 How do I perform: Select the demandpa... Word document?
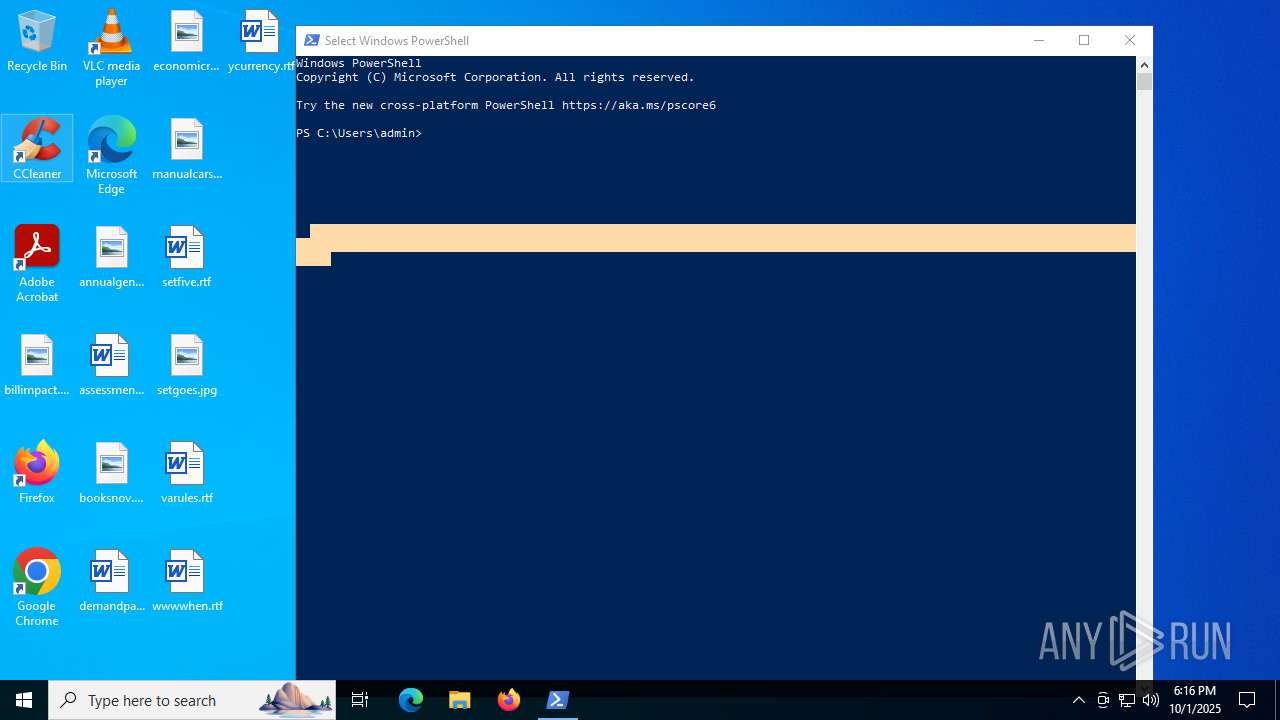pos(111,581)
